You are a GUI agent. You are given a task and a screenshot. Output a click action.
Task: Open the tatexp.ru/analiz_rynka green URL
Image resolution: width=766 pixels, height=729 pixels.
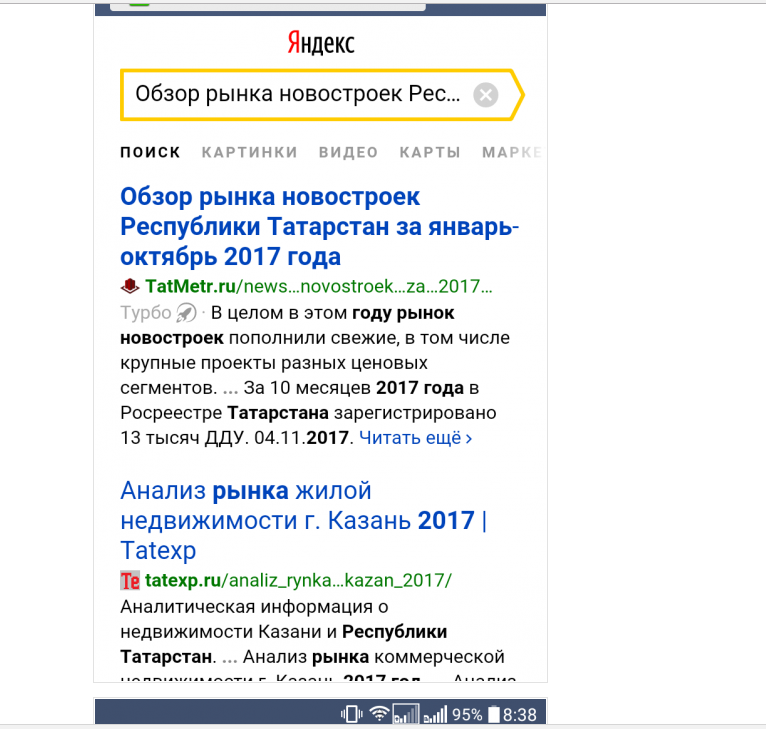298,580
